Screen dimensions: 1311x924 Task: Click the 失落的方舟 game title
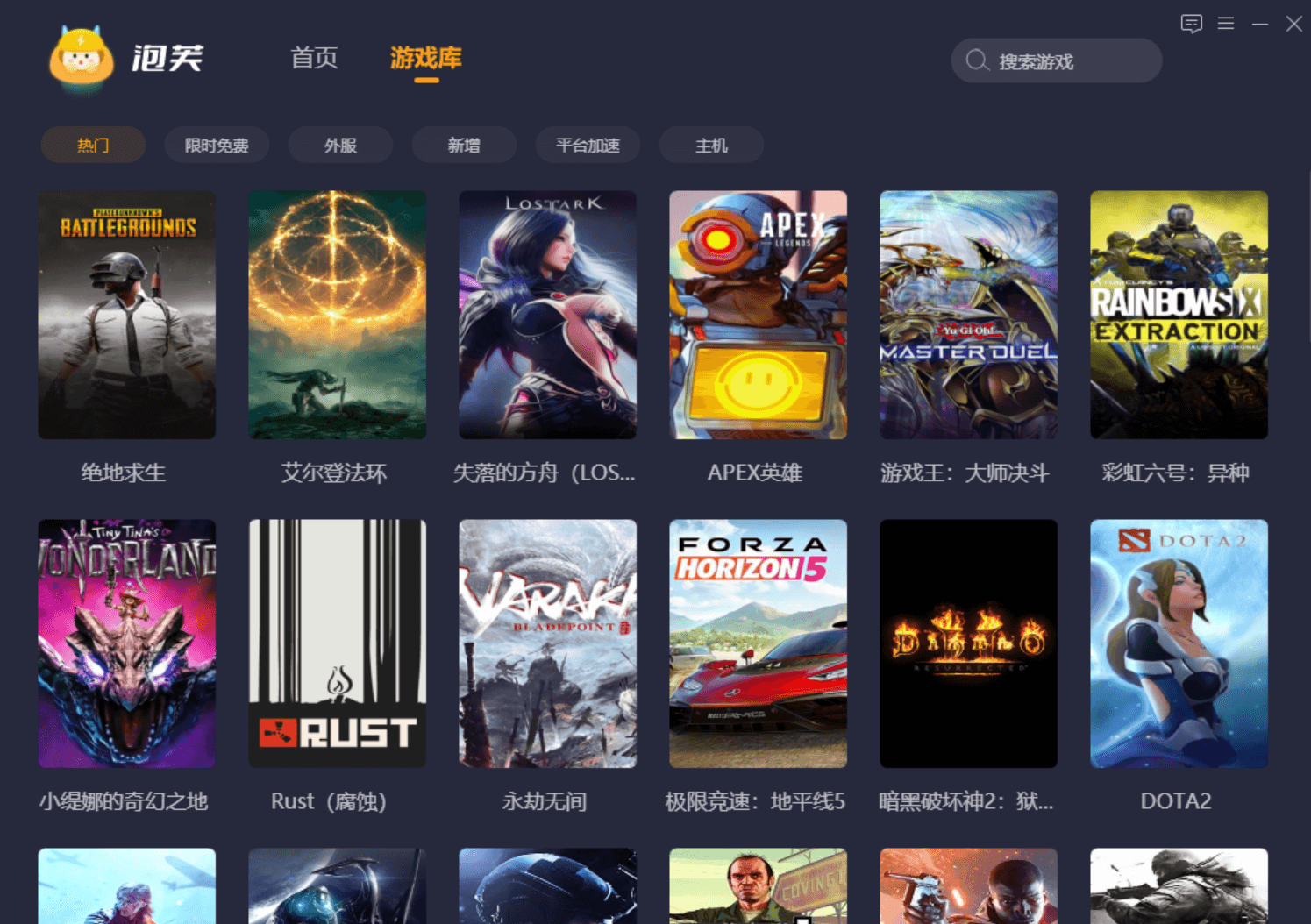coord(545,473)
